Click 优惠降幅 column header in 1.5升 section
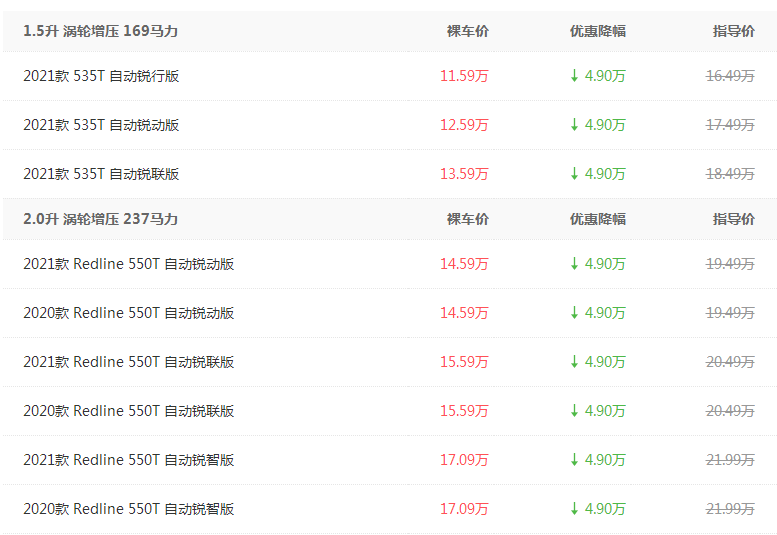 point(597,31)
